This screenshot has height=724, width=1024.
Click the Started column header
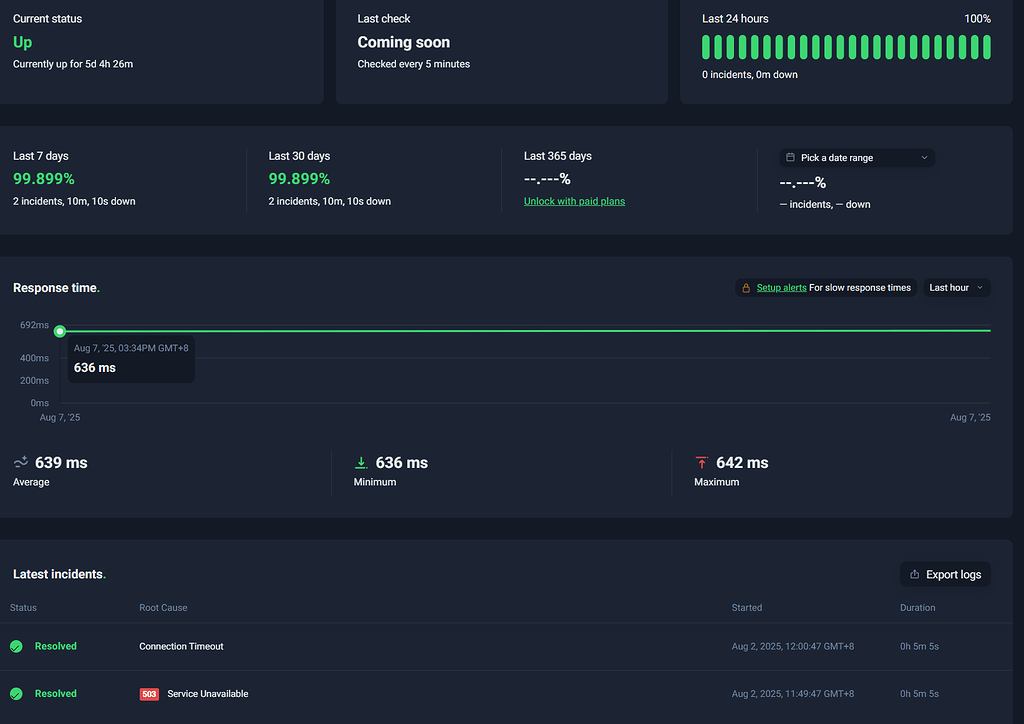click(x=746, y=608)
